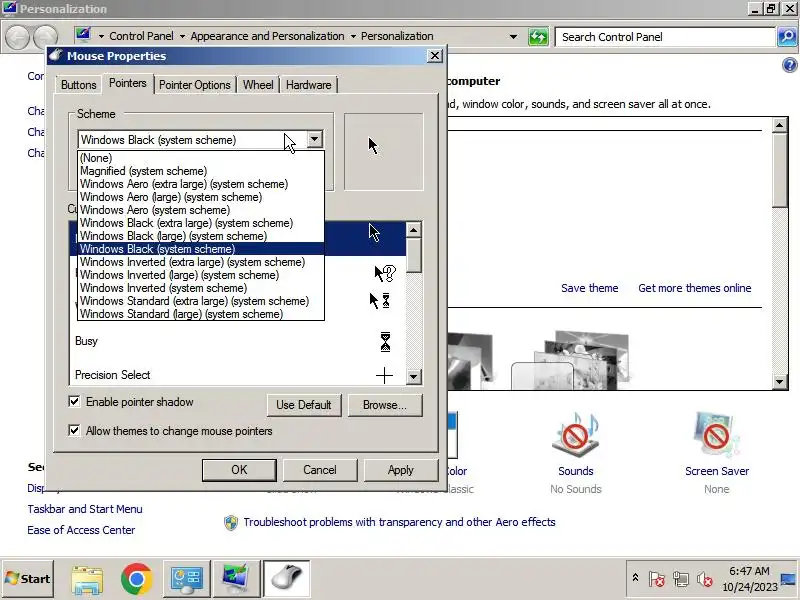Open address bar history dropdown
The image size is (800, 600).
click(x=513, y=37)
